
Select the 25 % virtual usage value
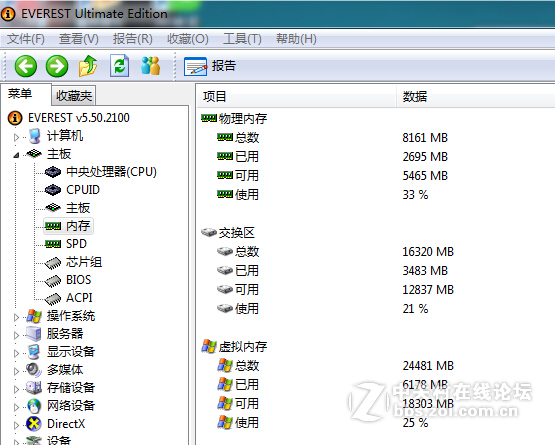point(415,423)
